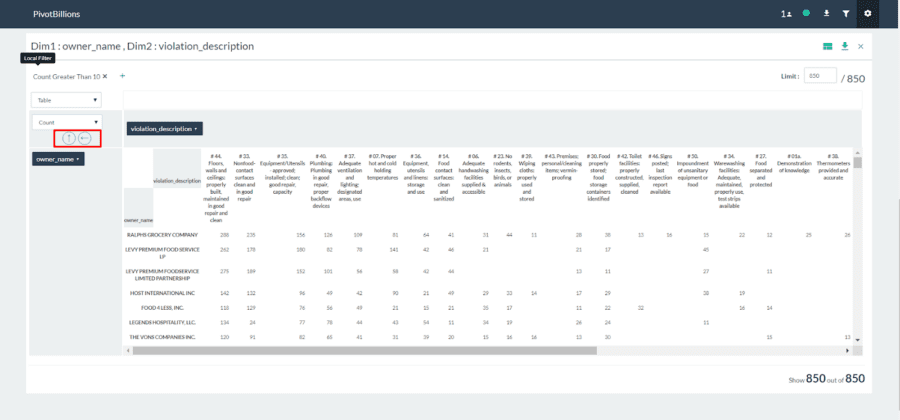Click the # 50. Impoundment header

point(693,170)
